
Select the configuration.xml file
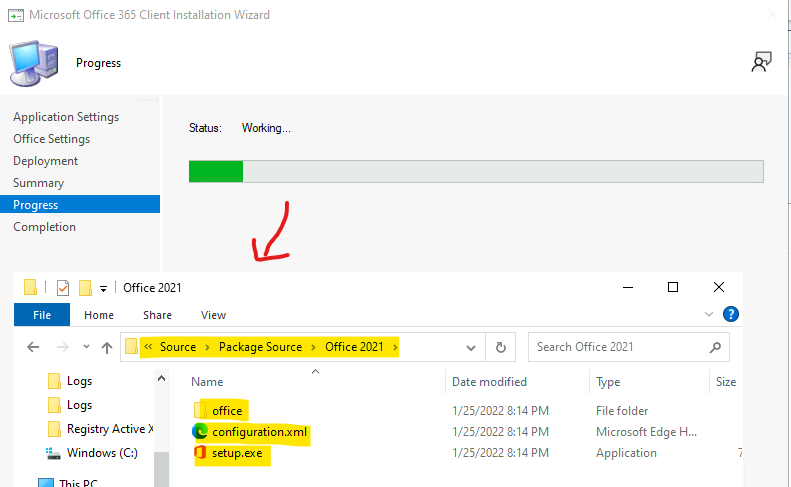click(259, 432)
